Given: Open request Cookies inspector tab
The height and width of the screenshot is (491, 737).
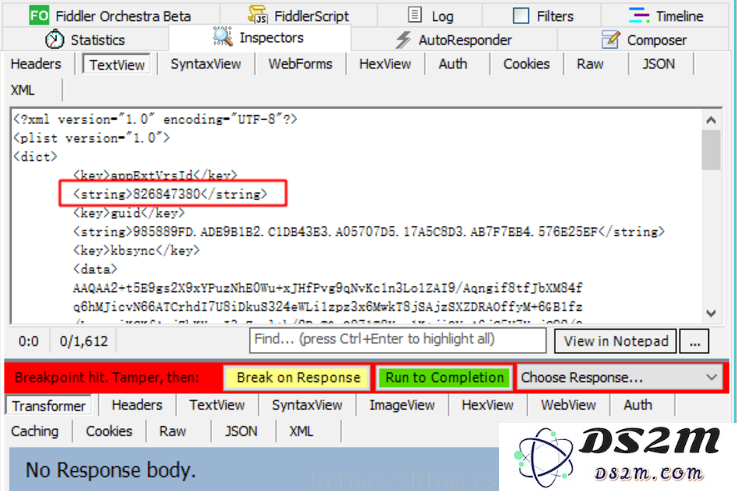Looking at the screenshot, I should pyautogui.click(x=526, y=64).
